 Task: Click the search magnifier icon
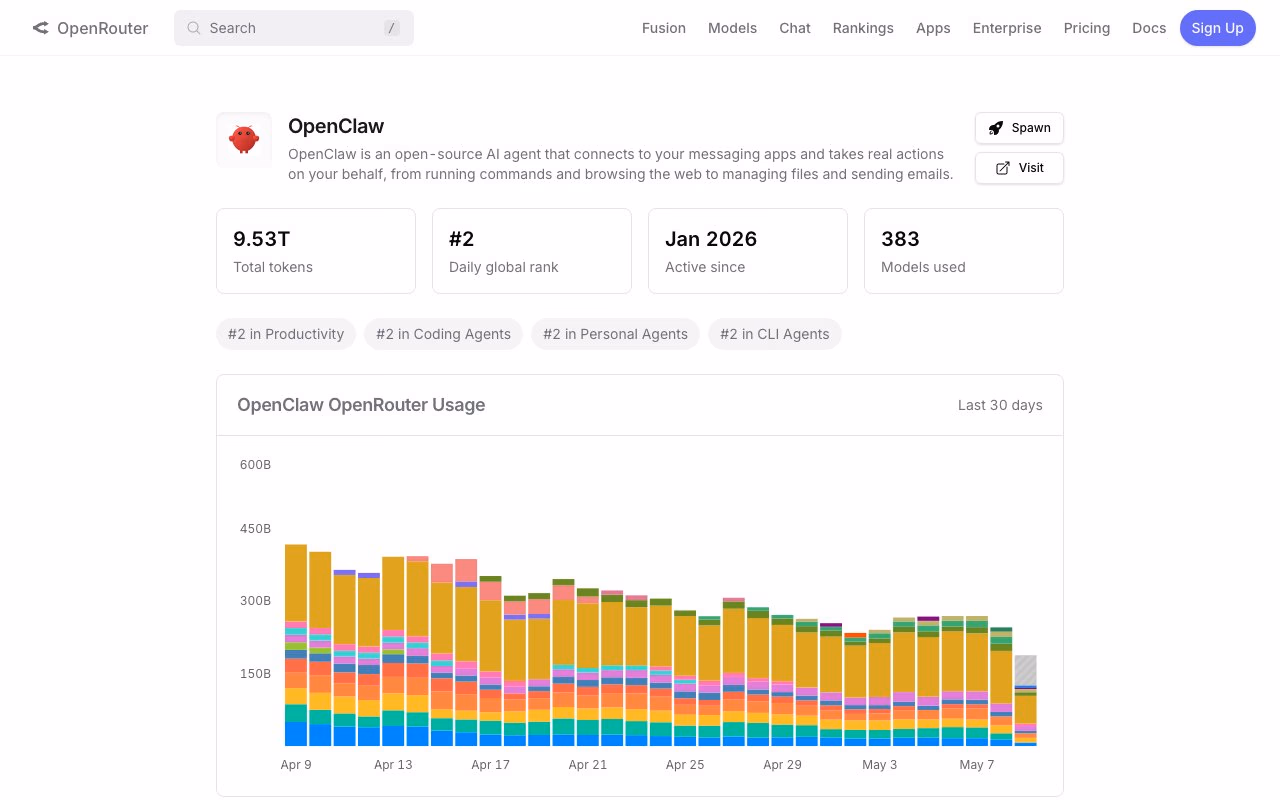(x=194, y=28)
